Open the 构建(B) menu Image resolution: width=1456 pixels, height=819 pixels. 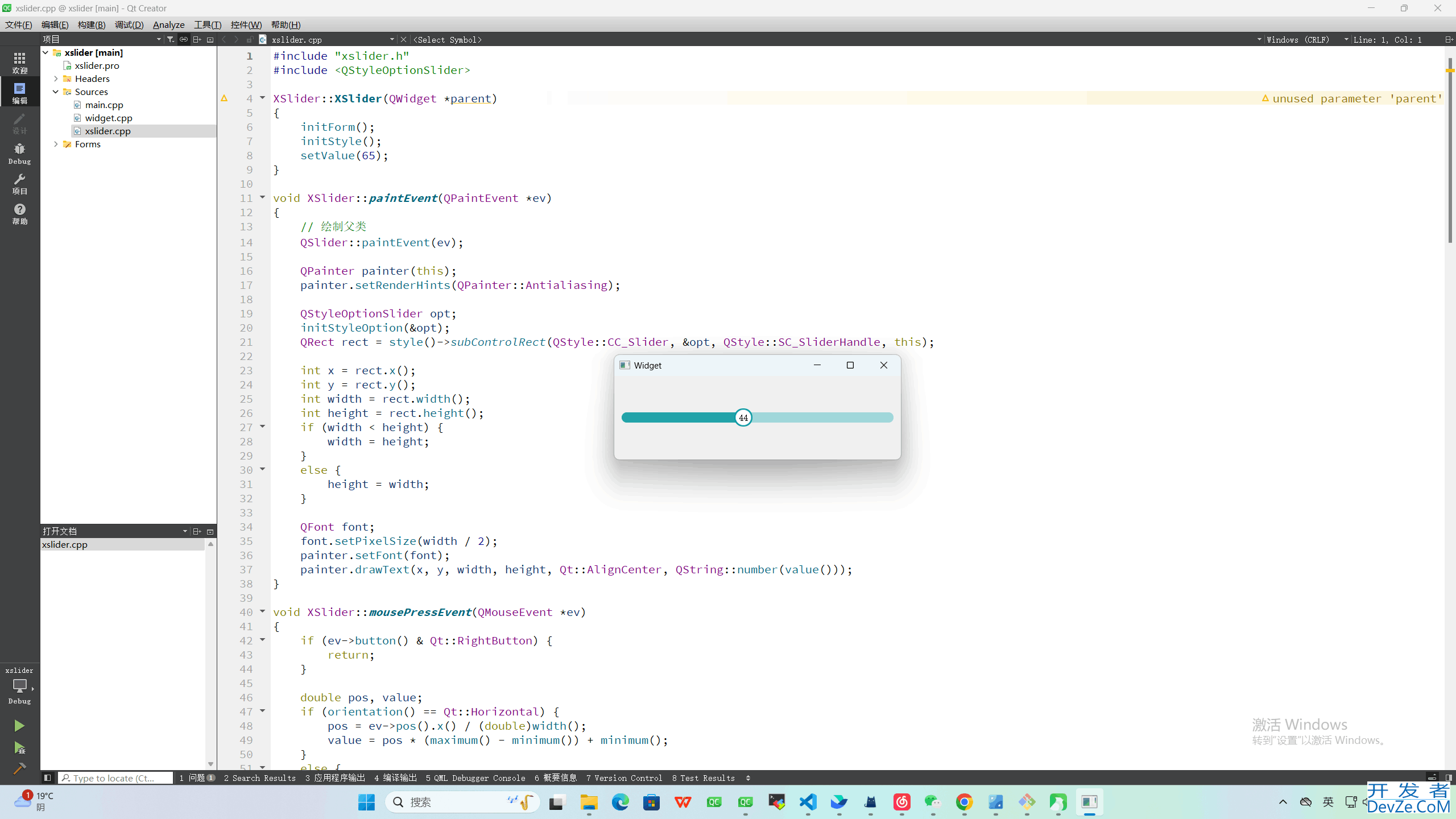pyautogui.click(x=92, y=24)
